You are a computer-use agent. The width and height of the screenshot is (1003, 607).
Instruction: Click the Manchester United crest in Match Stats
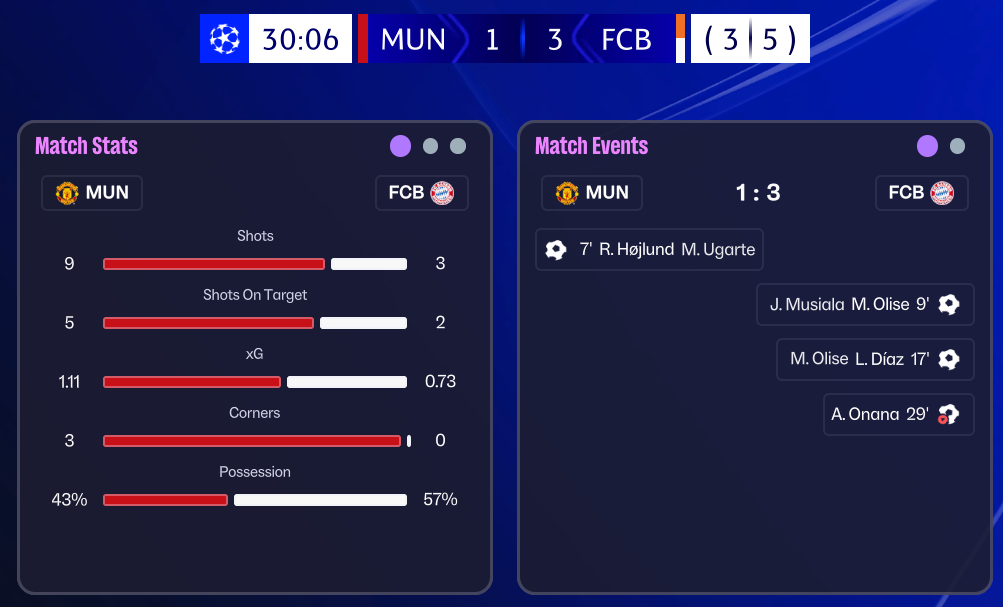(67, 193)
